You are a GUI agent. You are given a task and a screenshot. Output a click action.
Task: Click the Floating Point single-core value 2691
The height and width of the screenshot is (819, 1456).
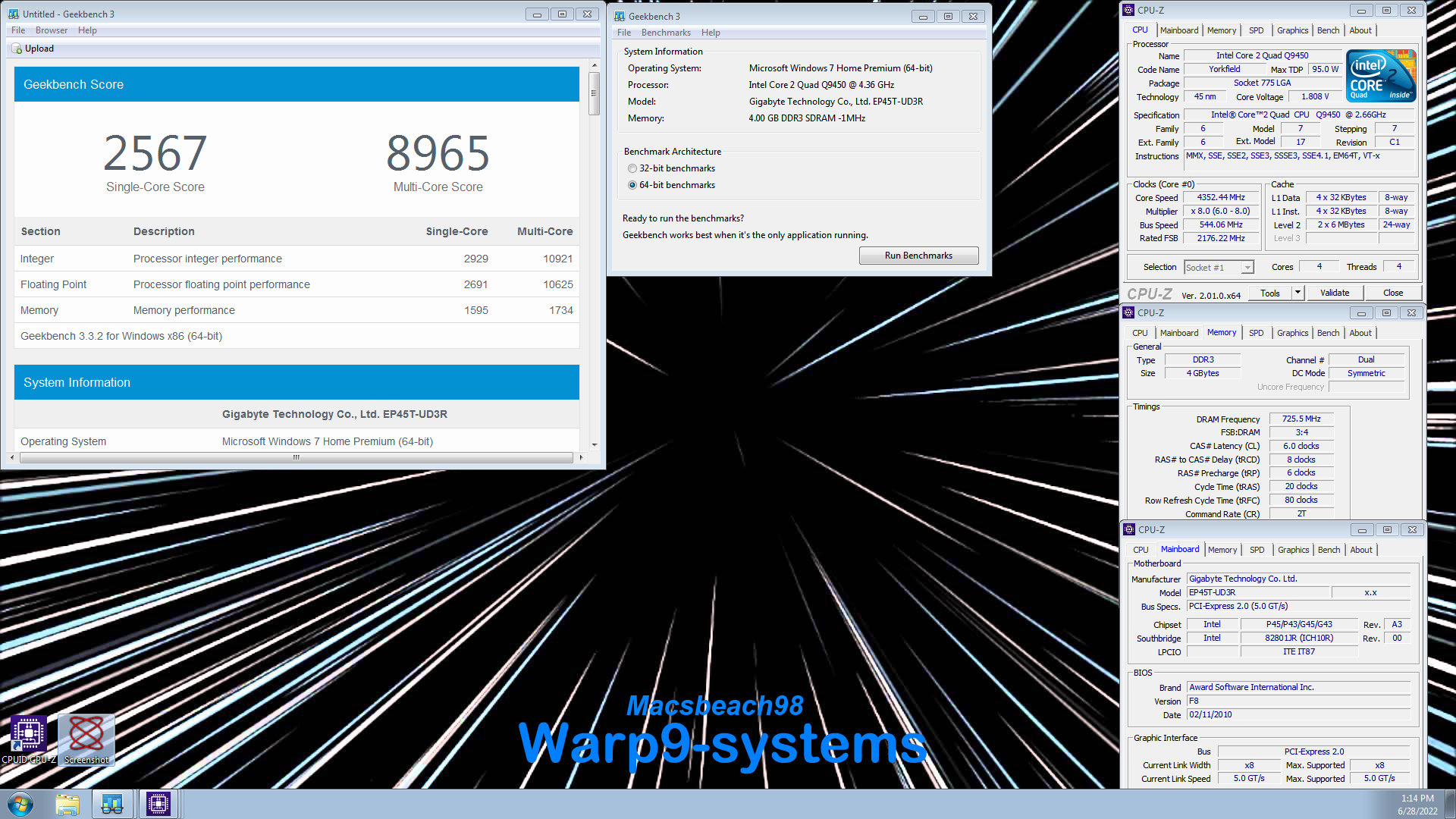tap(475, 284)
